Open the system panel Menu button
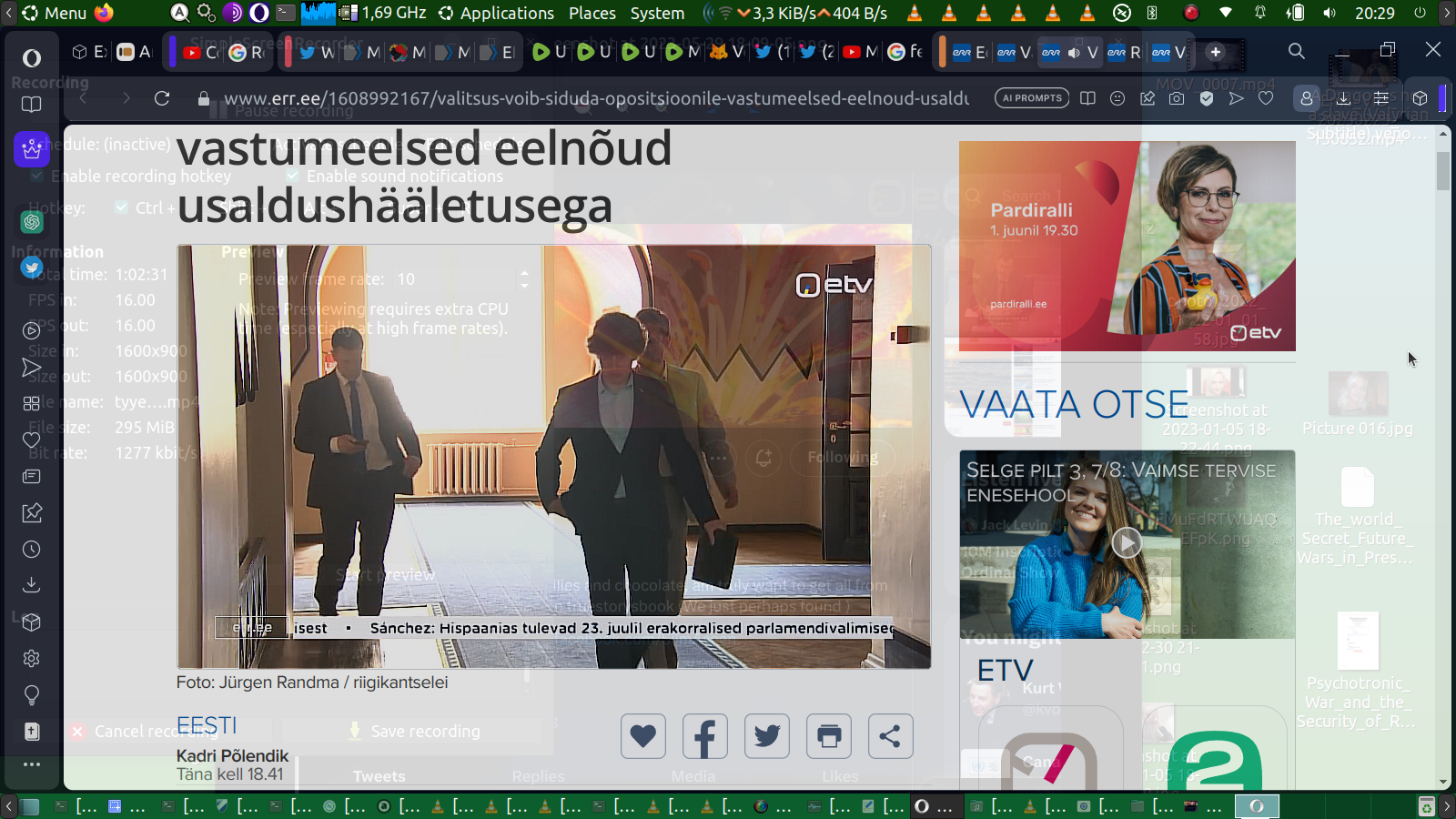Image resolution: width=1456 pixels, height=819 pixels. pyautogui.click(x=54, y=13)
